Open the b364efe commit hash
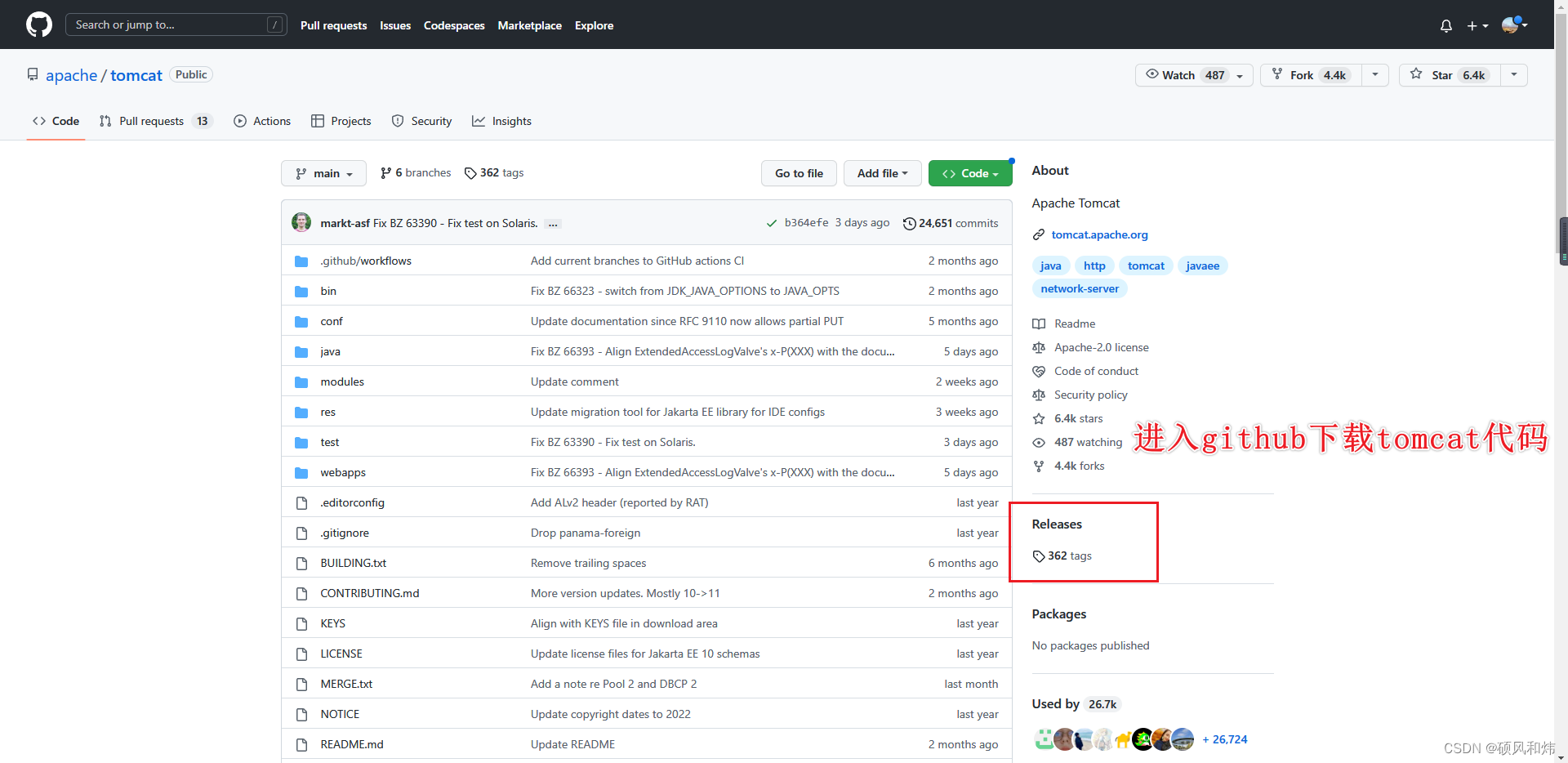This screenshot has width=1568, height=763. (806, 223)
